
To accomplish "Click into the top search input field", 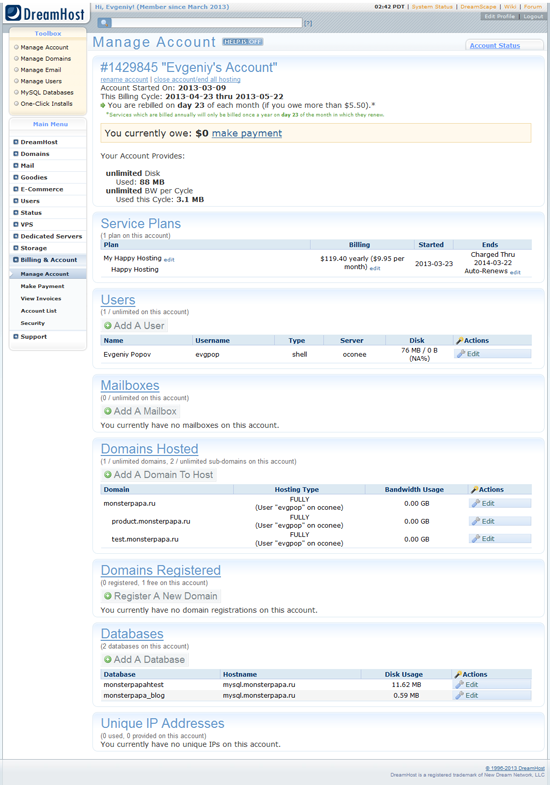I will coord(207,23).
